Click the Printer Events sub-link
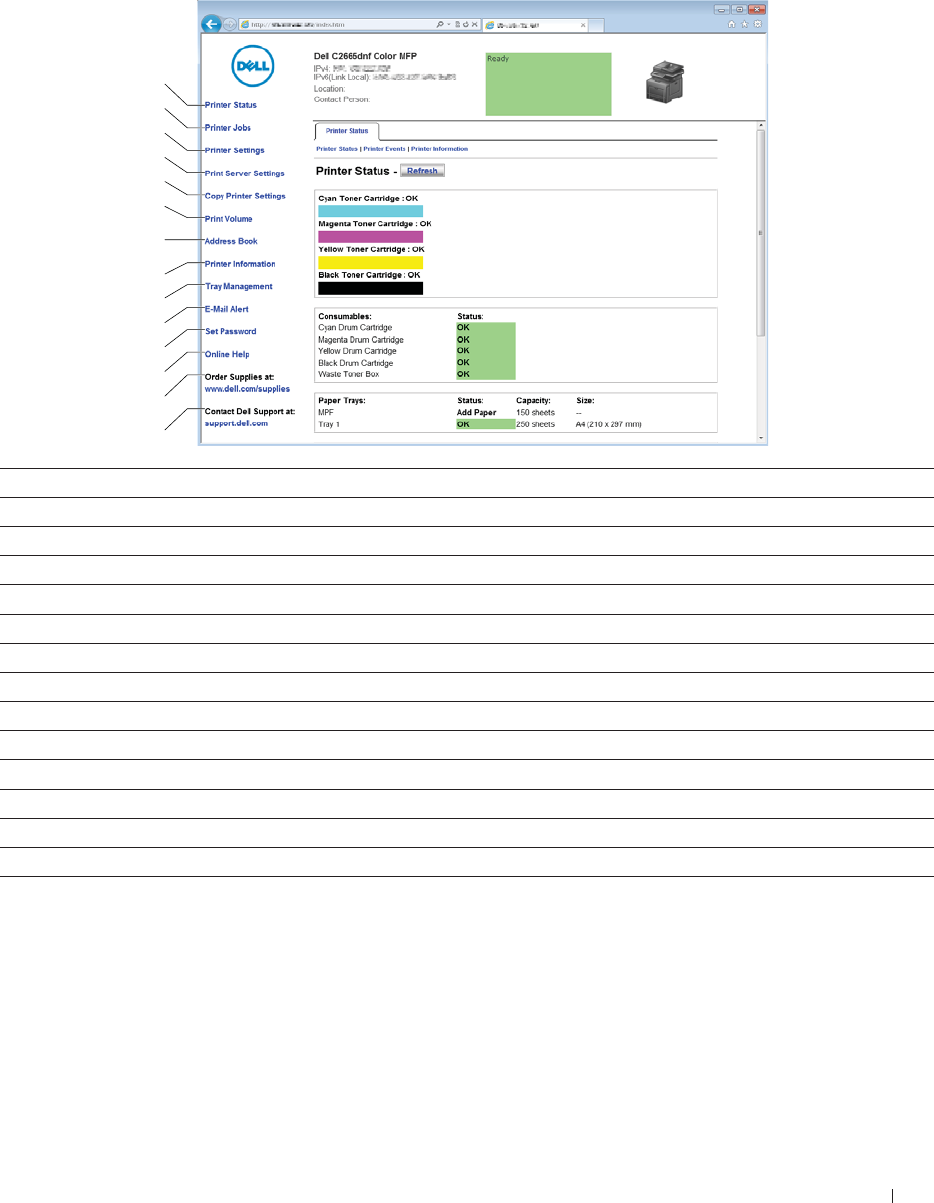 (384, 148)
